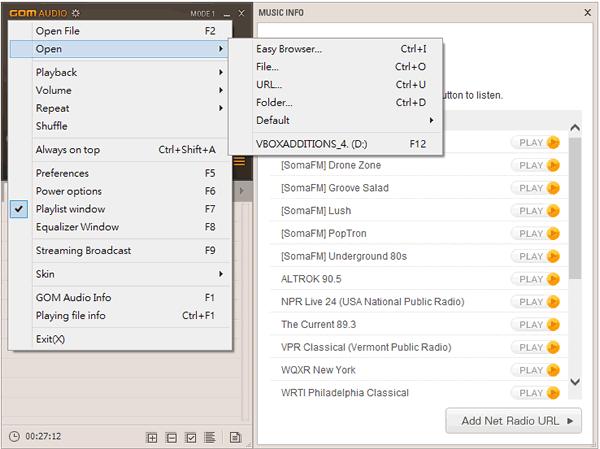This screenshot has height=449, width=600.
Task: Expand the Skin submenu
Action: click(121, 274)
